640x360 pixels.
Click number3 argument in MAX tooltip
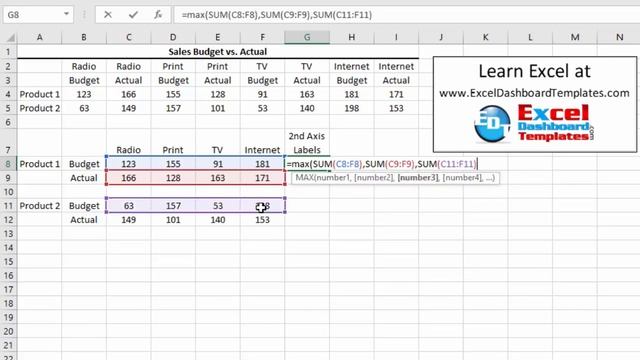(418, 178)
